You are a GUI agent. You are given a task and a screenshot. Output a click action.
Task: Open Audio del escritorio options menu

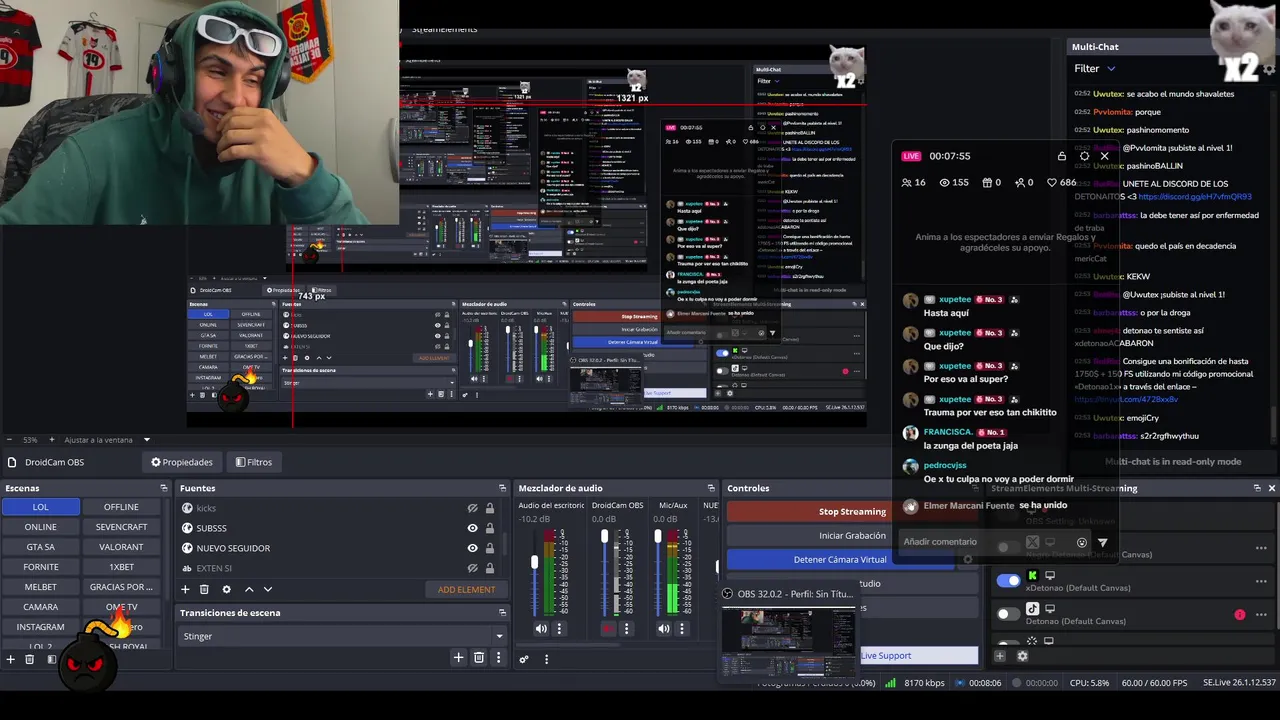point(559,629)
